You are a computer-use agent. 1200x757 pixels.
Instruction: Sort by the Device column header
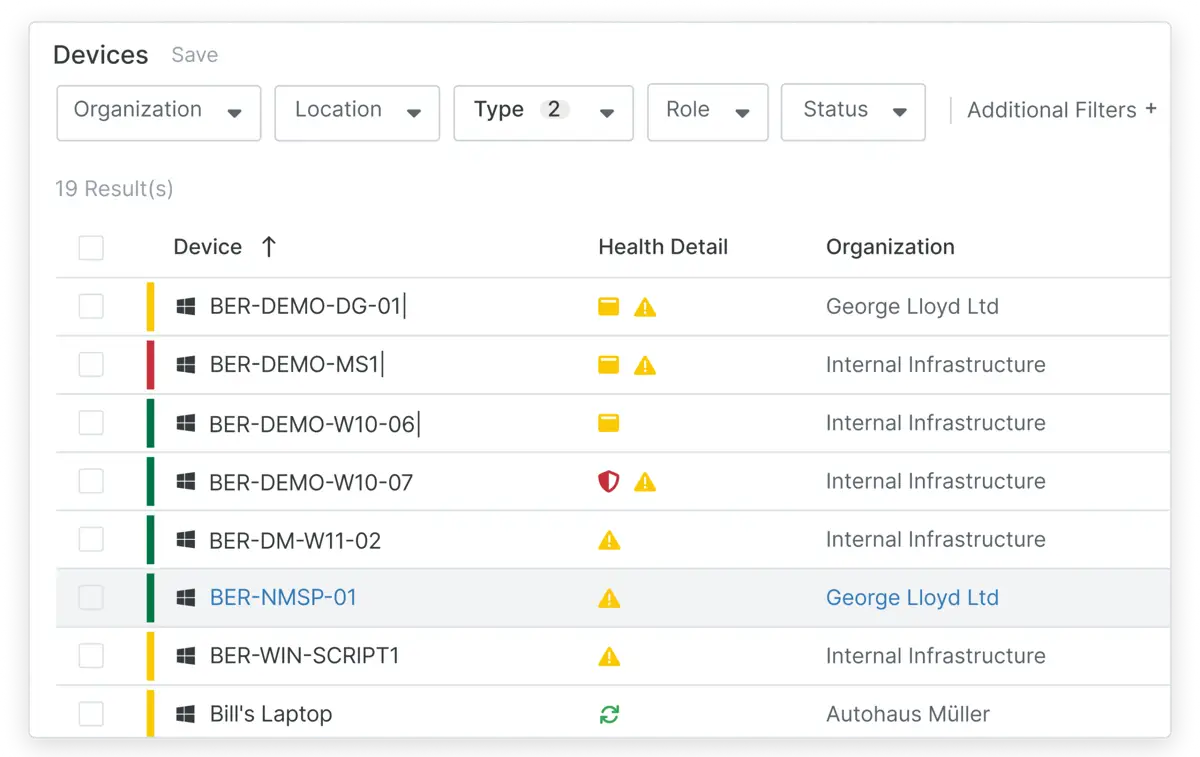point(208,247)
